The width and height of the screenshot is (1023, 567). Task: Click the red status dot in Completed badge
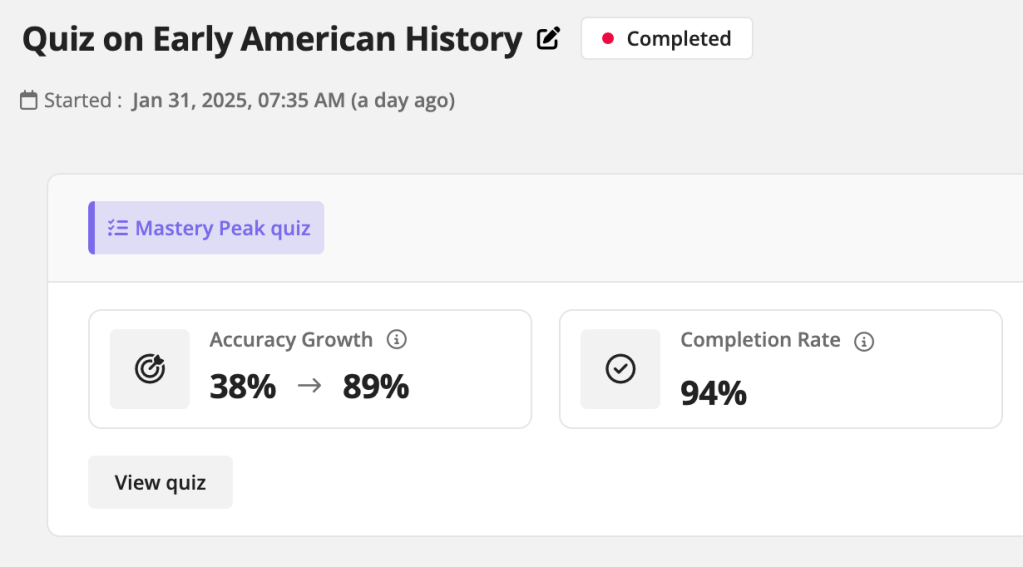pos(607,39)
